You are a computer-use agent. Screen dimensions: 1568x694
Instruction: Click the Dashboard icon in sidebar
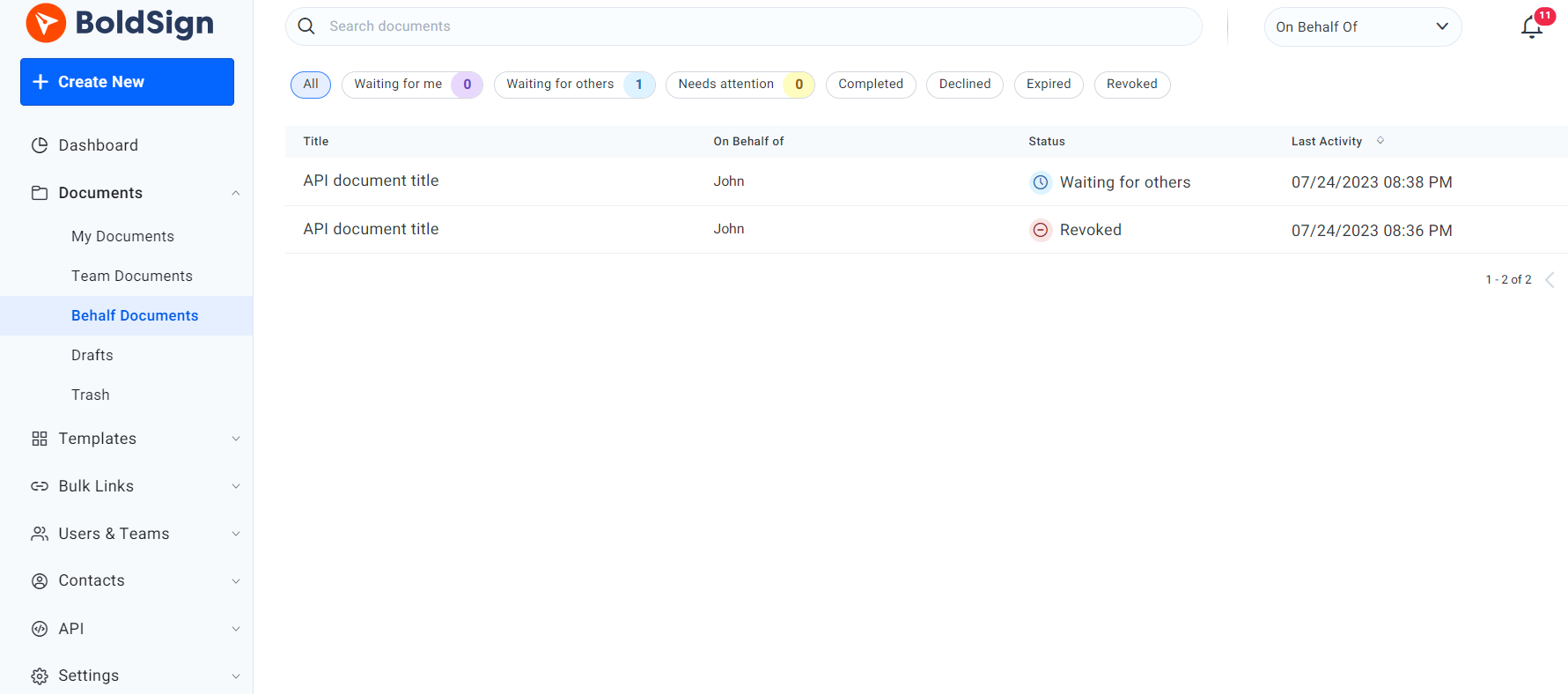(x=40, y=145)
